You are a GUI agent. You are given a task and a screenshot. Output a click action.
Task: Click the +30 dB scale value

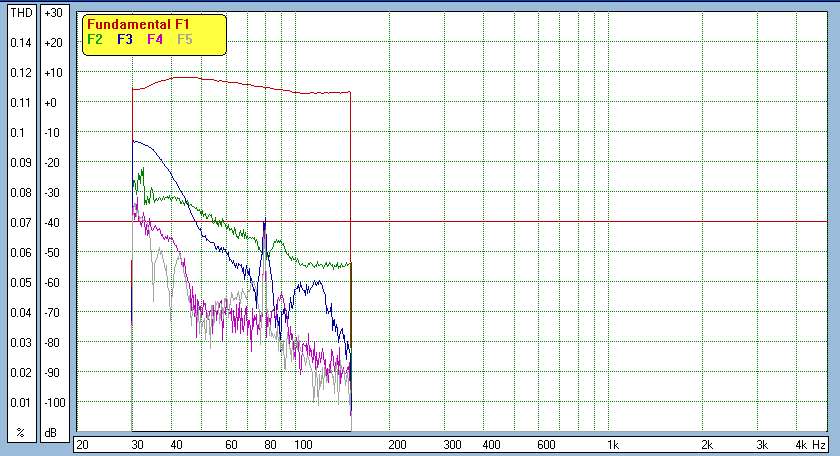pyautogui.click(x=54, y=13)
